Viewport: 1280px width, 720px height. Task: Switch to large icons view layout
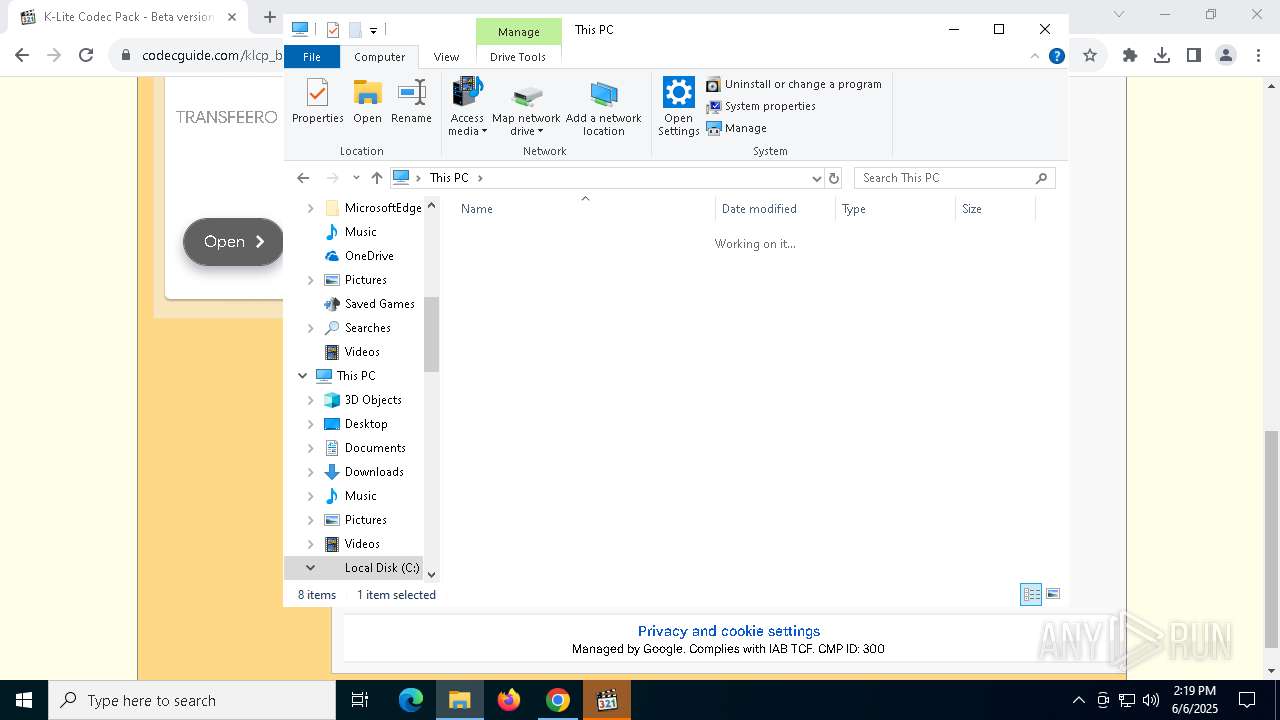pyautogui.click(x=1052, y=595)
